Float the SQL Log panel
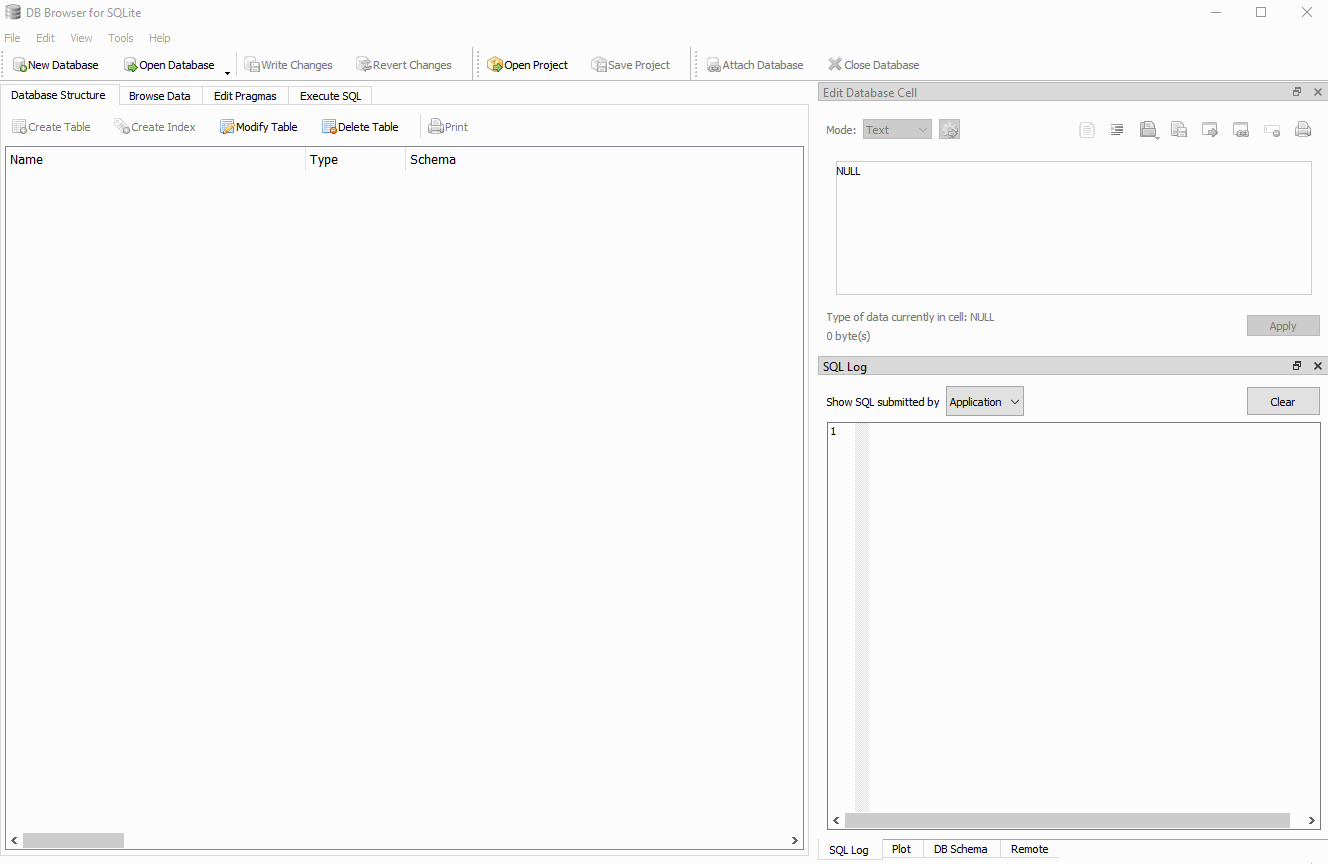 point(1297,366)
